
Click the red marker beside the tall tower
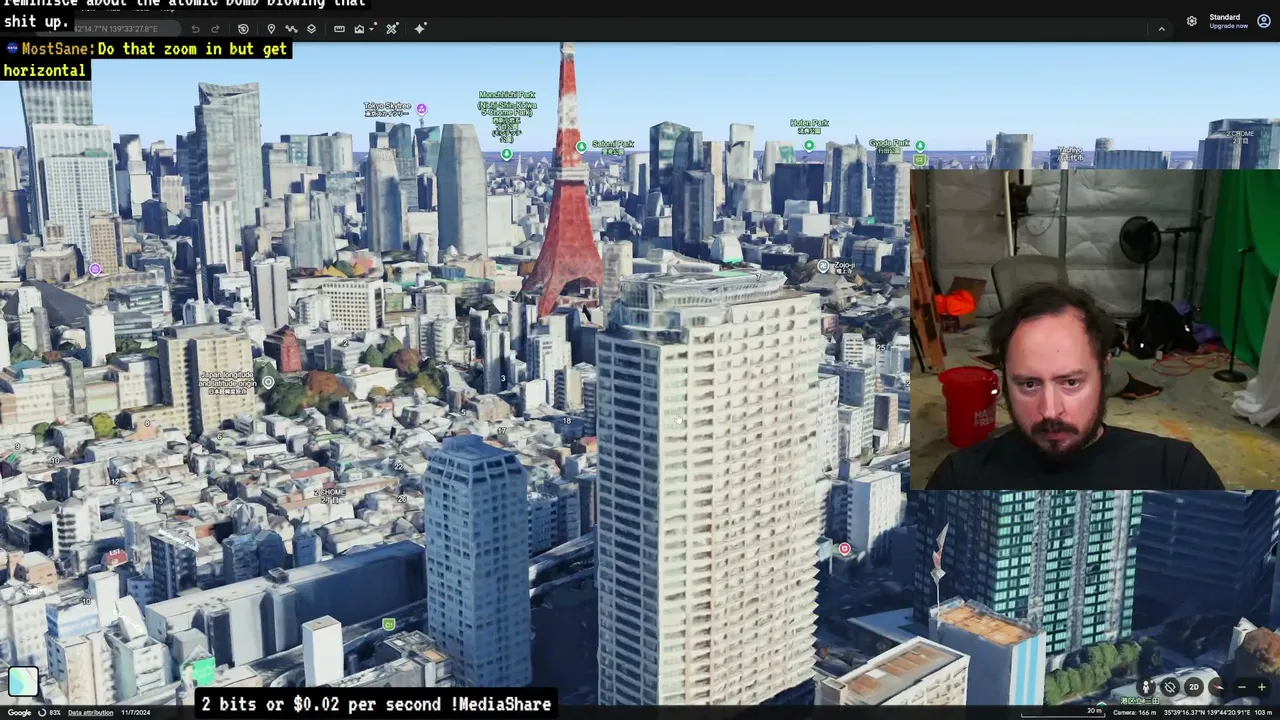845,549
